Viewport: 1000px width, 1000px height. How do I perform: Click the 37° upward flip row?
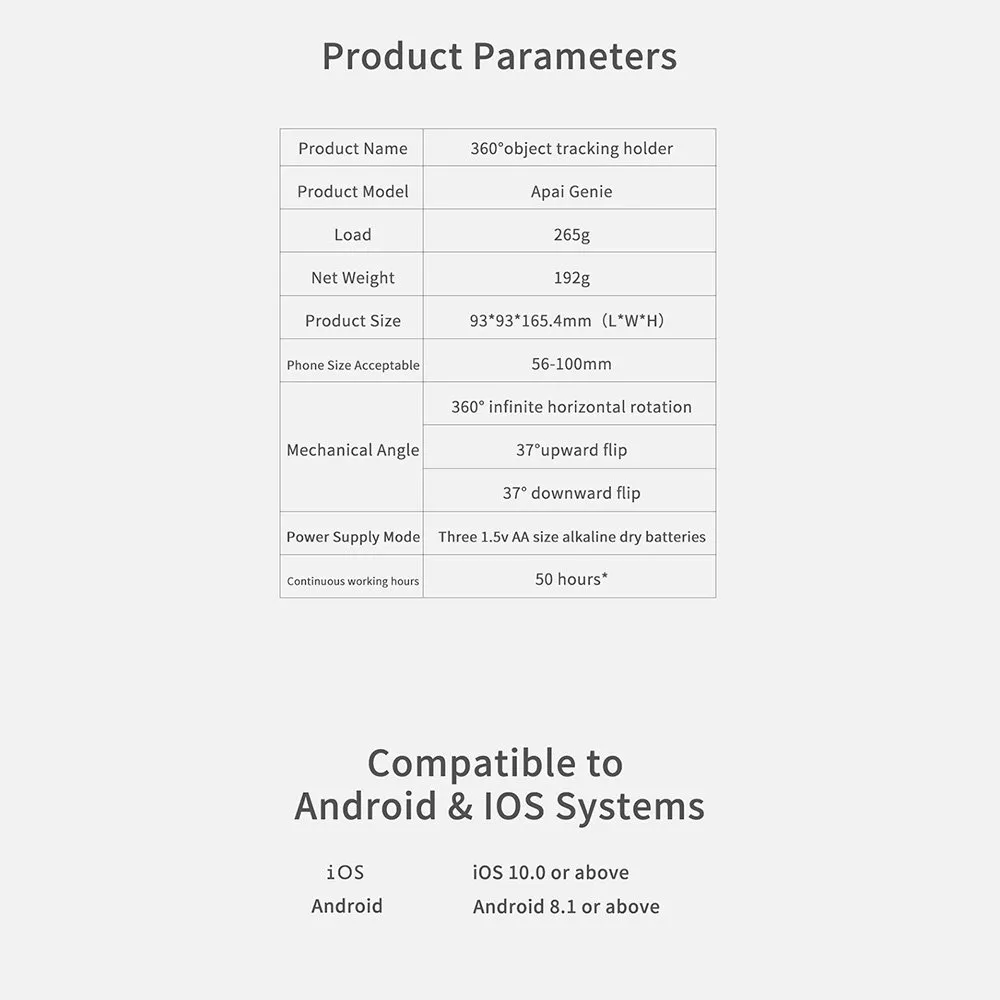[571, 450]
